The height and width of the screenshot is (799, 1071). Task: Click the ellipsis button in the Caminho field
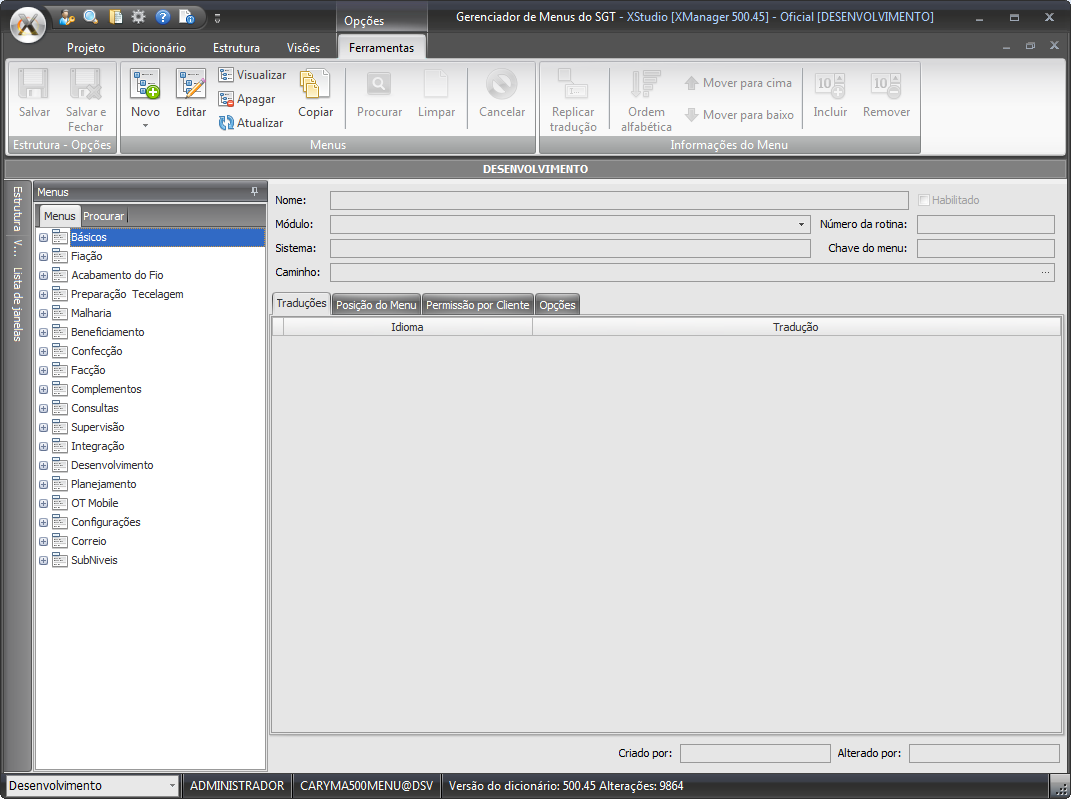(1045, 272)
